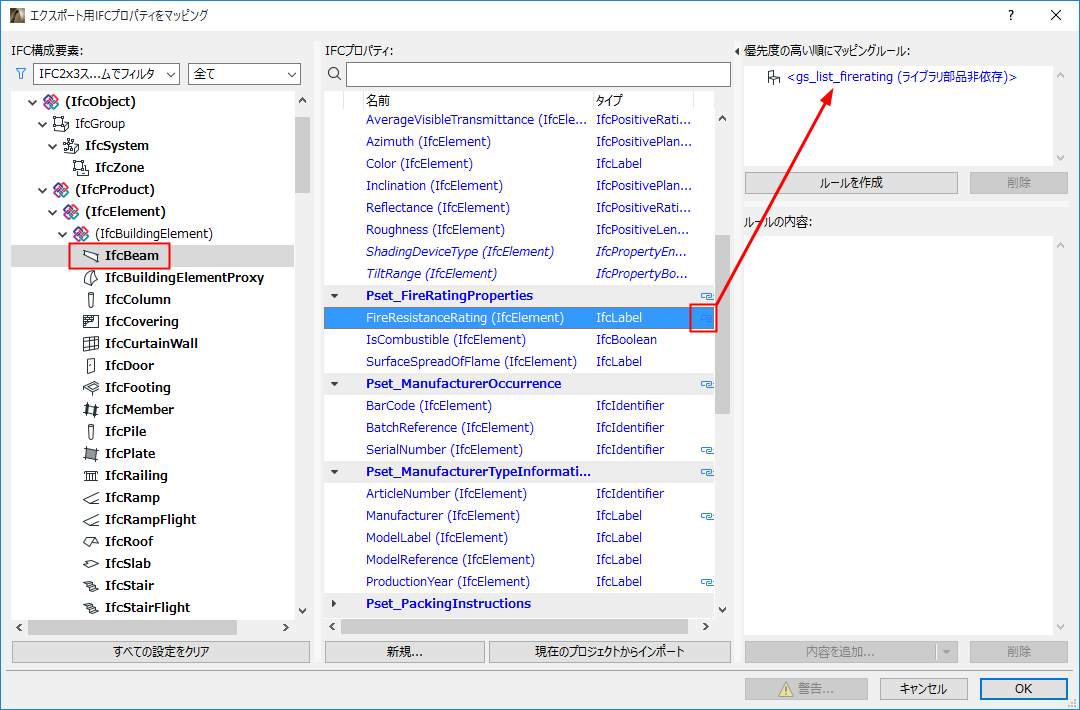Click link icon on Pset_ManufacturerOccurrence row

(707, 384)
